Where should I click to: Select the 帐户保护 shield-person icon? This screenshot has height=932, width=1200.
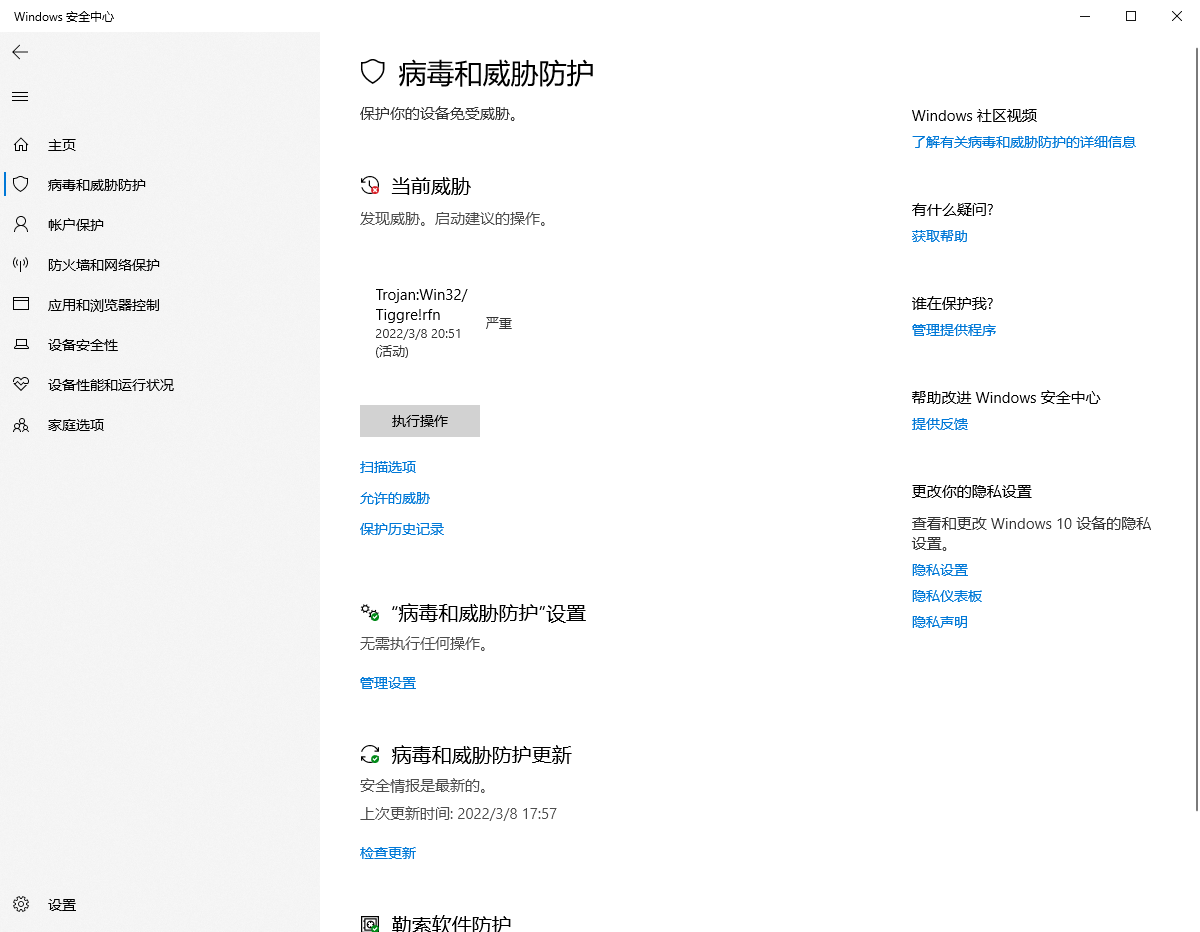point(21,224)
